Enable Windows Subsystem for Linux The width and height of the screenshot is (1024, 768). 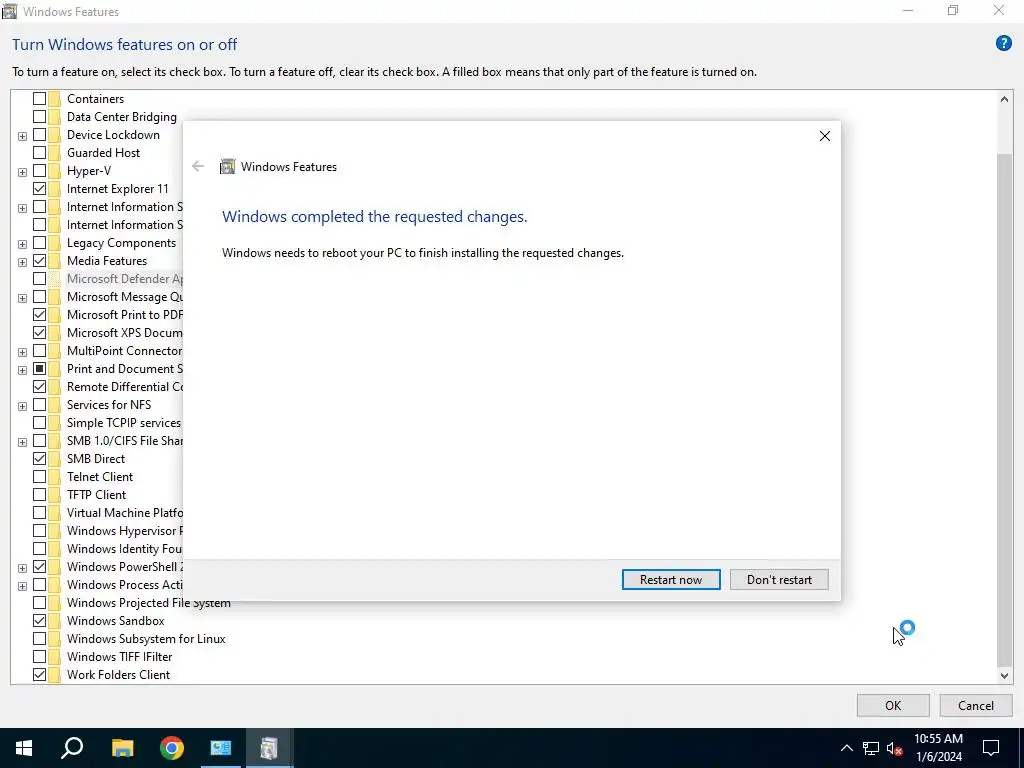(x=39, y=639)
